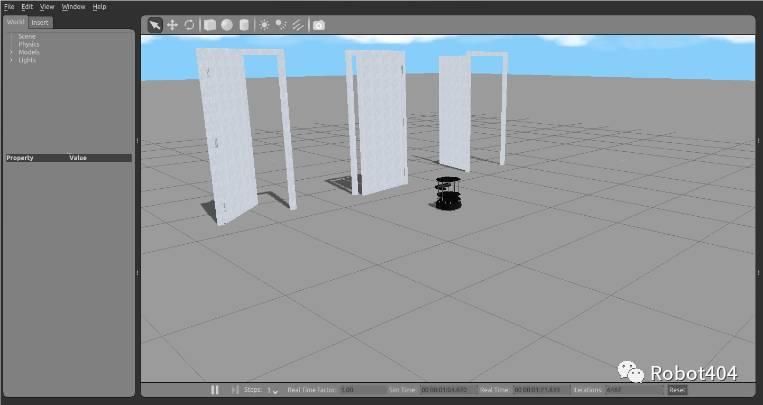Take a screenshot with camera icon
763x405 pixels.
point(319,25)
